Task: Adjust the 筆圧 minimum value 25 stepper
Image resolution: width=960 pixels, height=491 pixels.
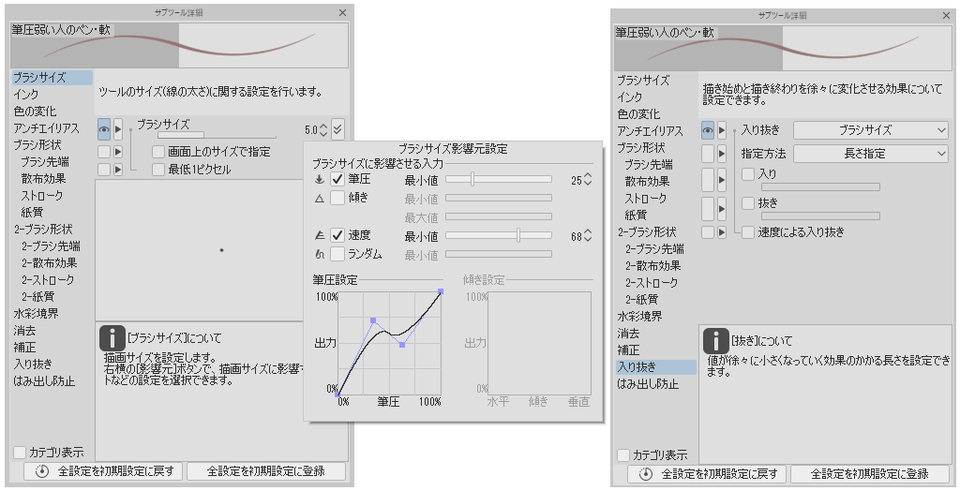Action: click(588, 180)
